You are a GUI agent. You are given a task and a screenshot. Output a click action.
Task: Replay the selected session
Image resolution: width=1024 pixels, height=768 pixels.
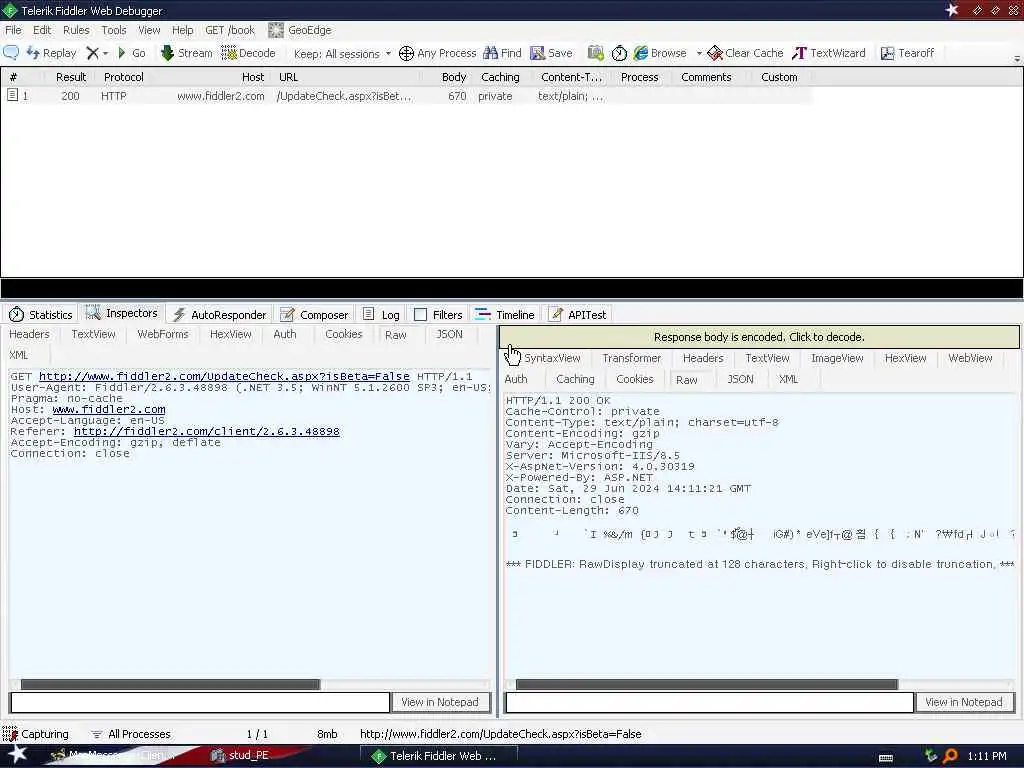(51, 53)
